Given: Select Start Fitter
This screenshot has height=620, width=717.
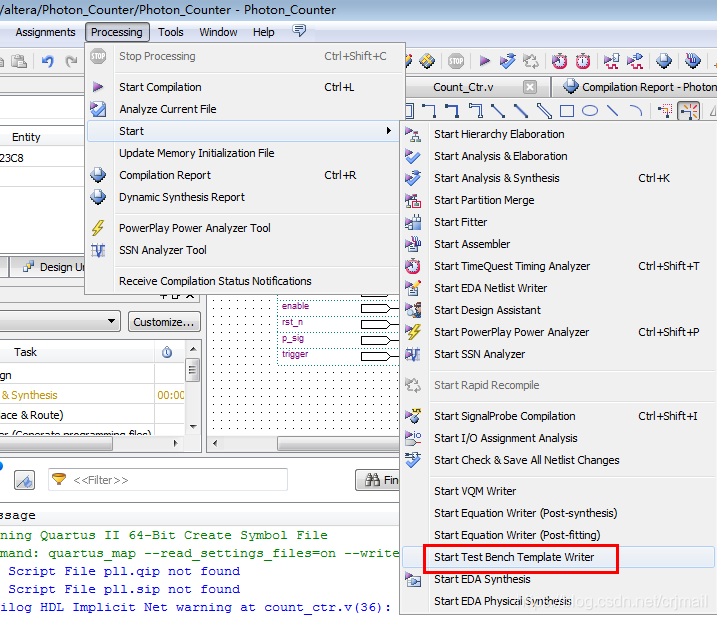Looking at the screenshot, I should click(x=558, y=222).
